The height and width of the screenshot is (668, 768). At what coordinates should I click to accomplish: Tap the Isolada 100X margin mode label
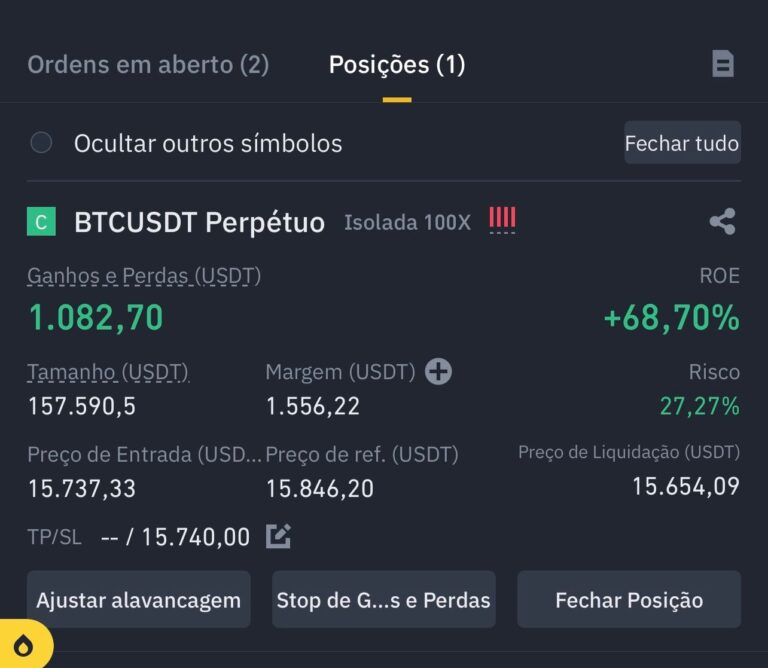pyautogui.click(x=407, y=222)
